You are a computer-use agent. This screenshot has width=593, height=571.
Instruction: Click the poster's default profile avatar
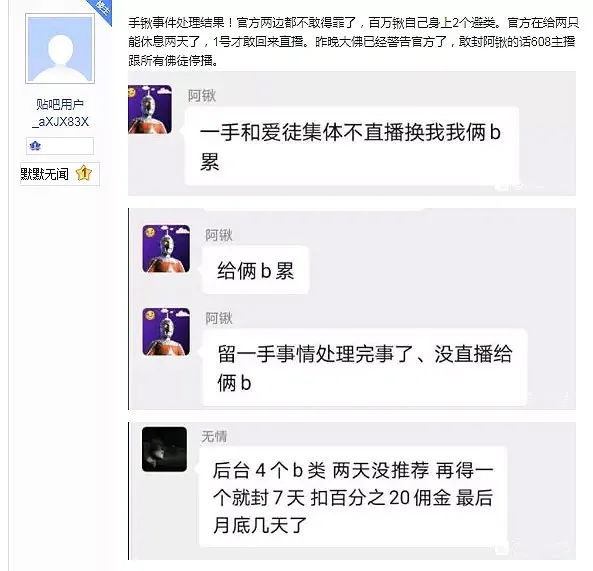(60, 48)
